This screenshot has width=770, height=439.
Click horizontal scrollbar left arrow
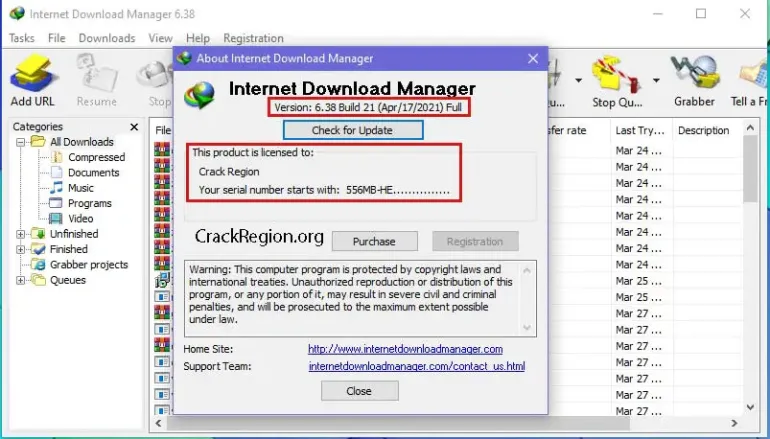(x=158, y=423)
